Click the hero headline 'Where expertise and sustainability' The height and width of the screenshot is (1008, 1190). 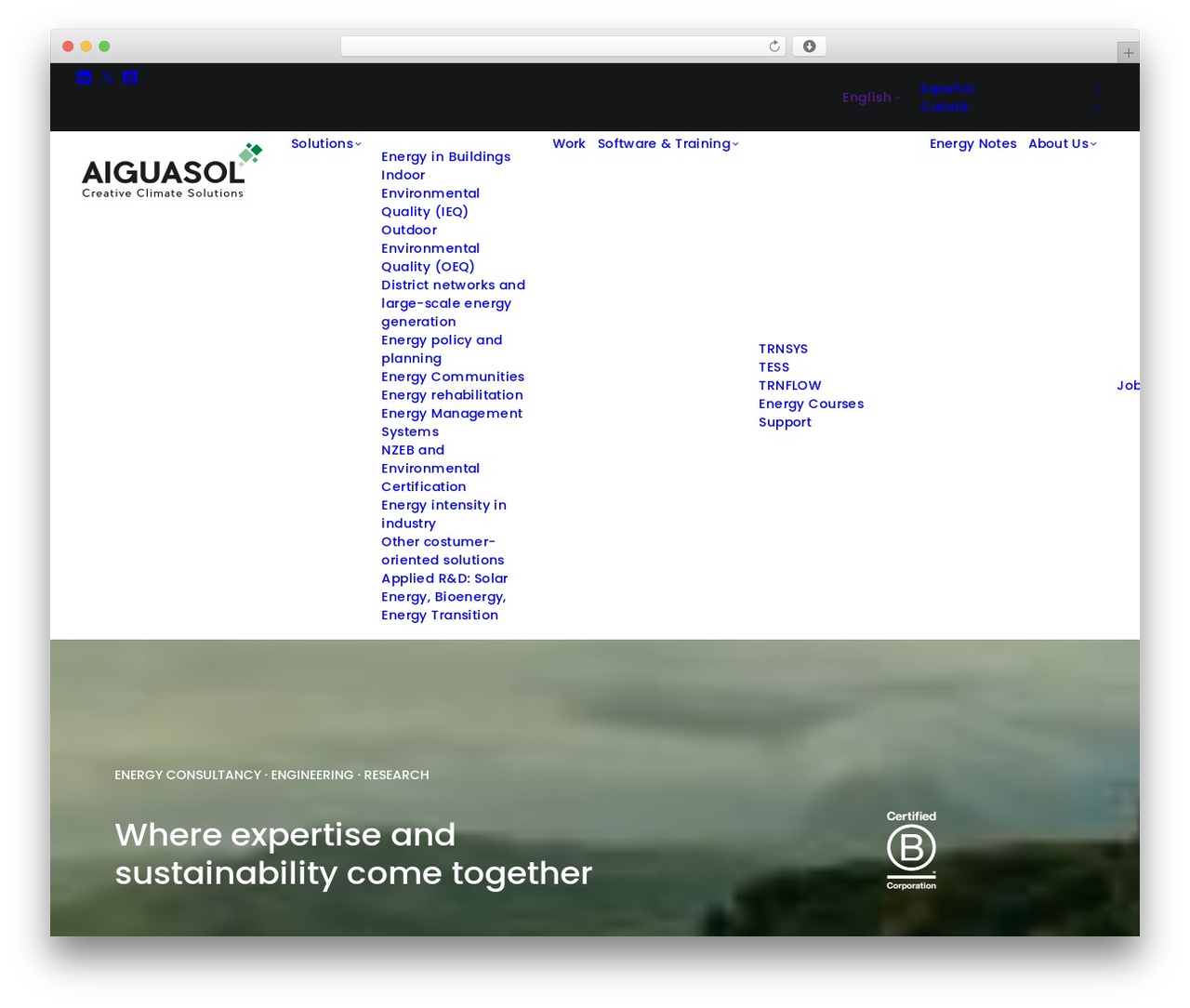(x=353, y=854)
